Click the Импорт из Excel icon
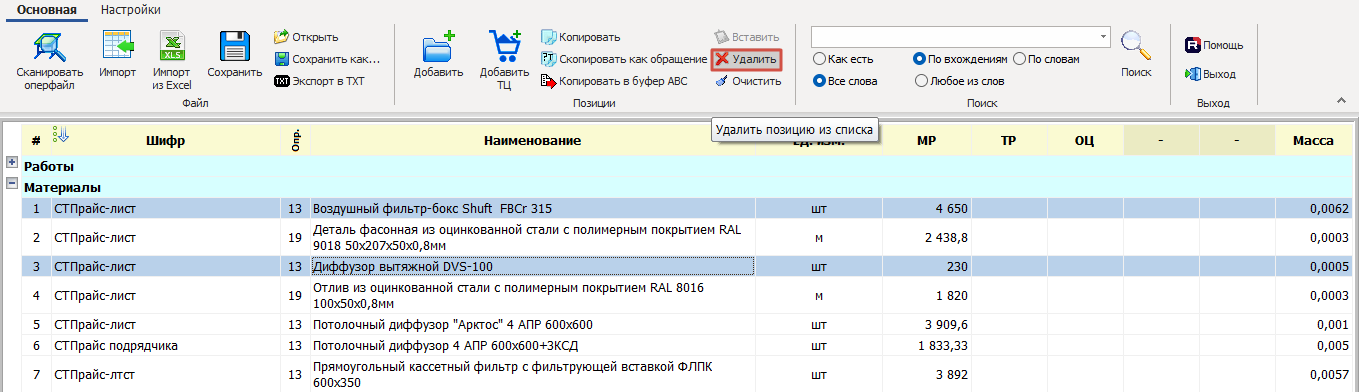The image size is (1359, 392). tap(172, 46)
